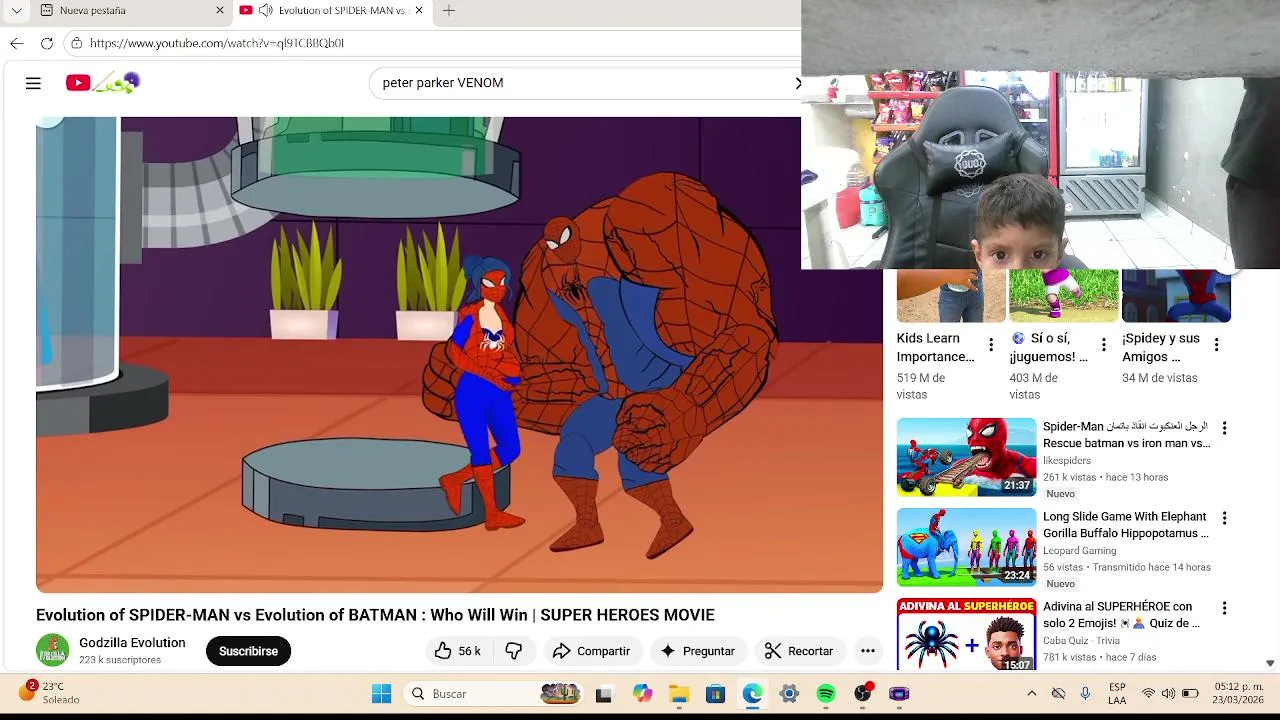Click the taskbar Buscar search box
Image resolution: width=1280 pixels, height=720 pixels.
[495, 694]
